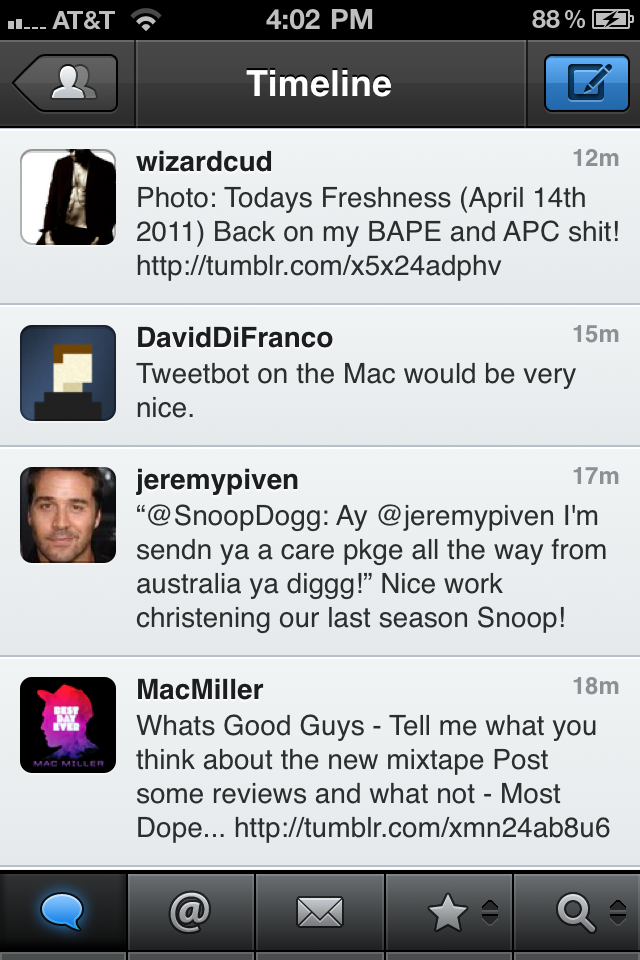View jeremypiven's profile photo
The height and width of the screenshot is (960, 640).
[x=68, y=515]
